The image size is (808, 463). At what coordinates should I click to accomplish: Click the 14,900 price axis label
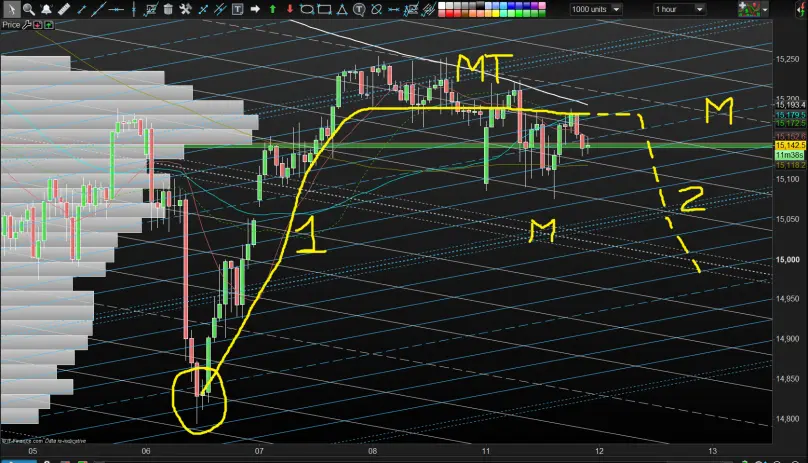787,339
